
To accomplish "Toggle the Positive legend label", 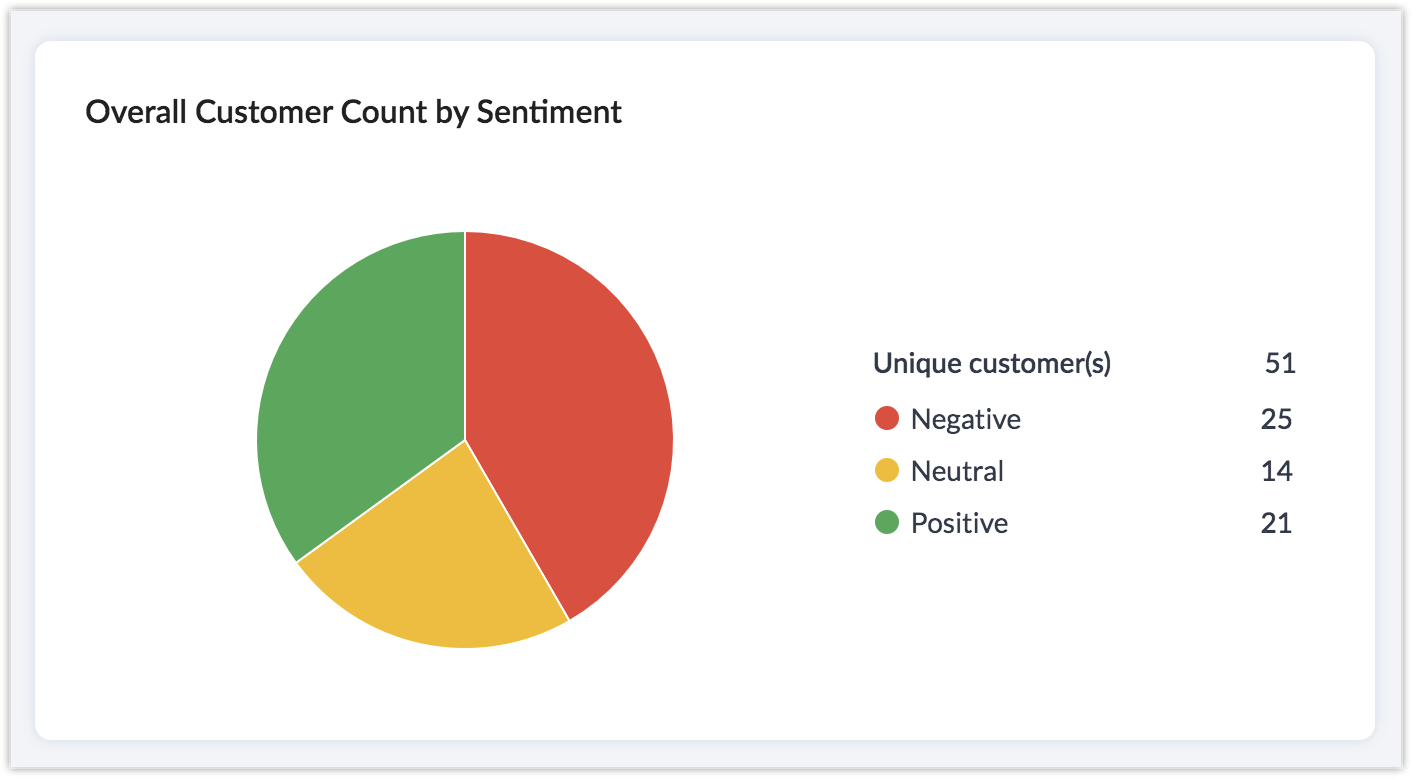I will point(959,523).
